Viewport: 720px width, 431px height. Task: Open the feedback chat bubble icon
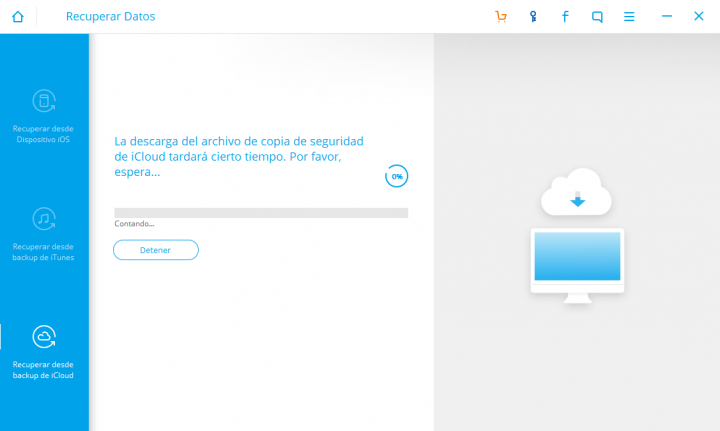tap(597, 16)
